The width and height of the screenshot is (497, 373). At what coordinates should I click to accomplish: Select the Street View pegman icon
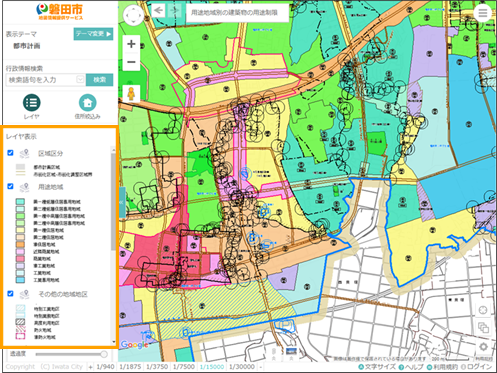(x=131, y=94)
